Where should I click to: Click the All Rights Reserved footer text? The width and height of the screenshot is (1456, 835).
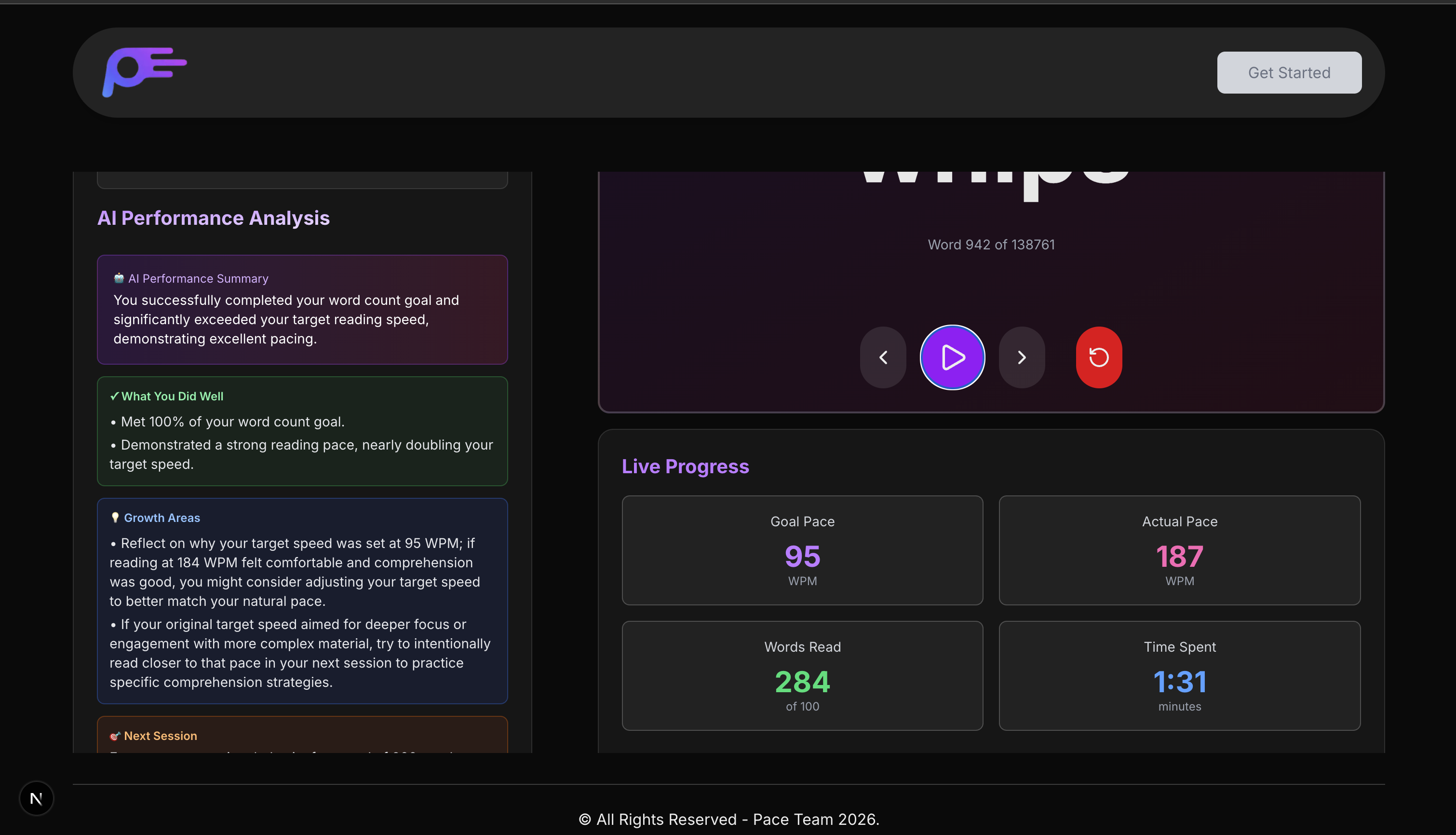728,819
